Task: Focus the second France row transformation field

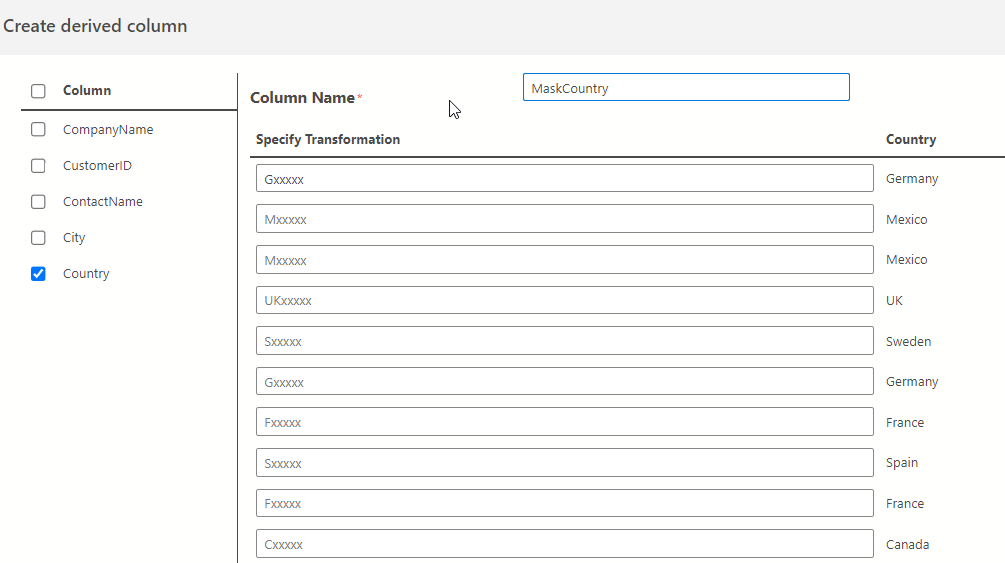Action: [x=564, y=503]
